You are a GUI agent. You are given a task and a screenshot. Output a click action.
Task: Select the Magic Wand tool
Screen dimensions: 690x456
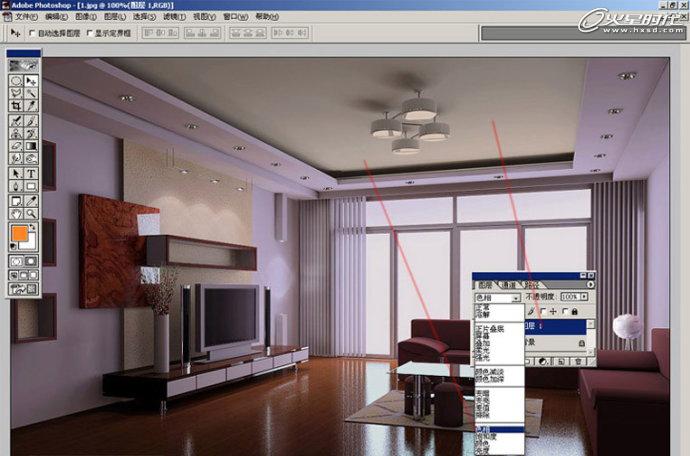(31, 93)
